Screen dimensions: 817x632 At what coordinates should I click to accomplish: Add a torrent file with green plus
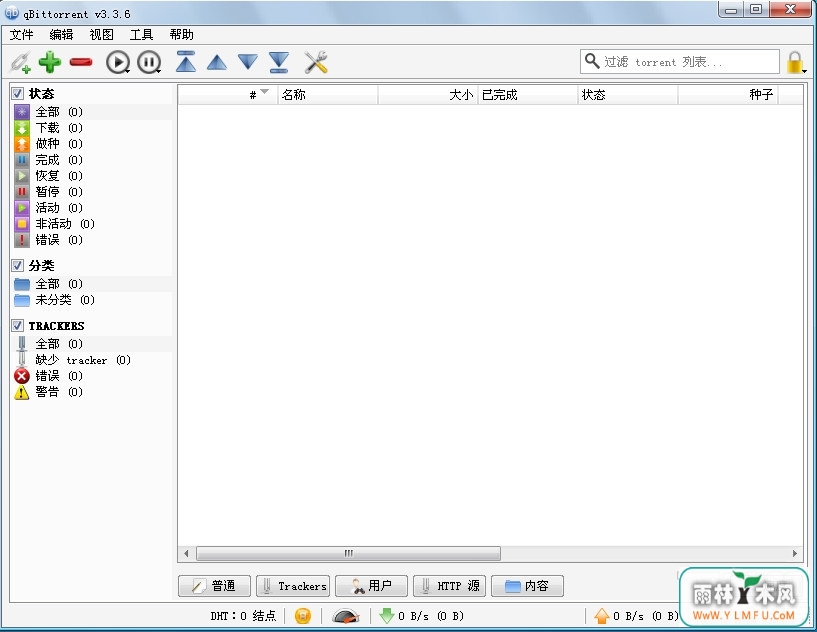pyautogui.click(x=50, y=63)
